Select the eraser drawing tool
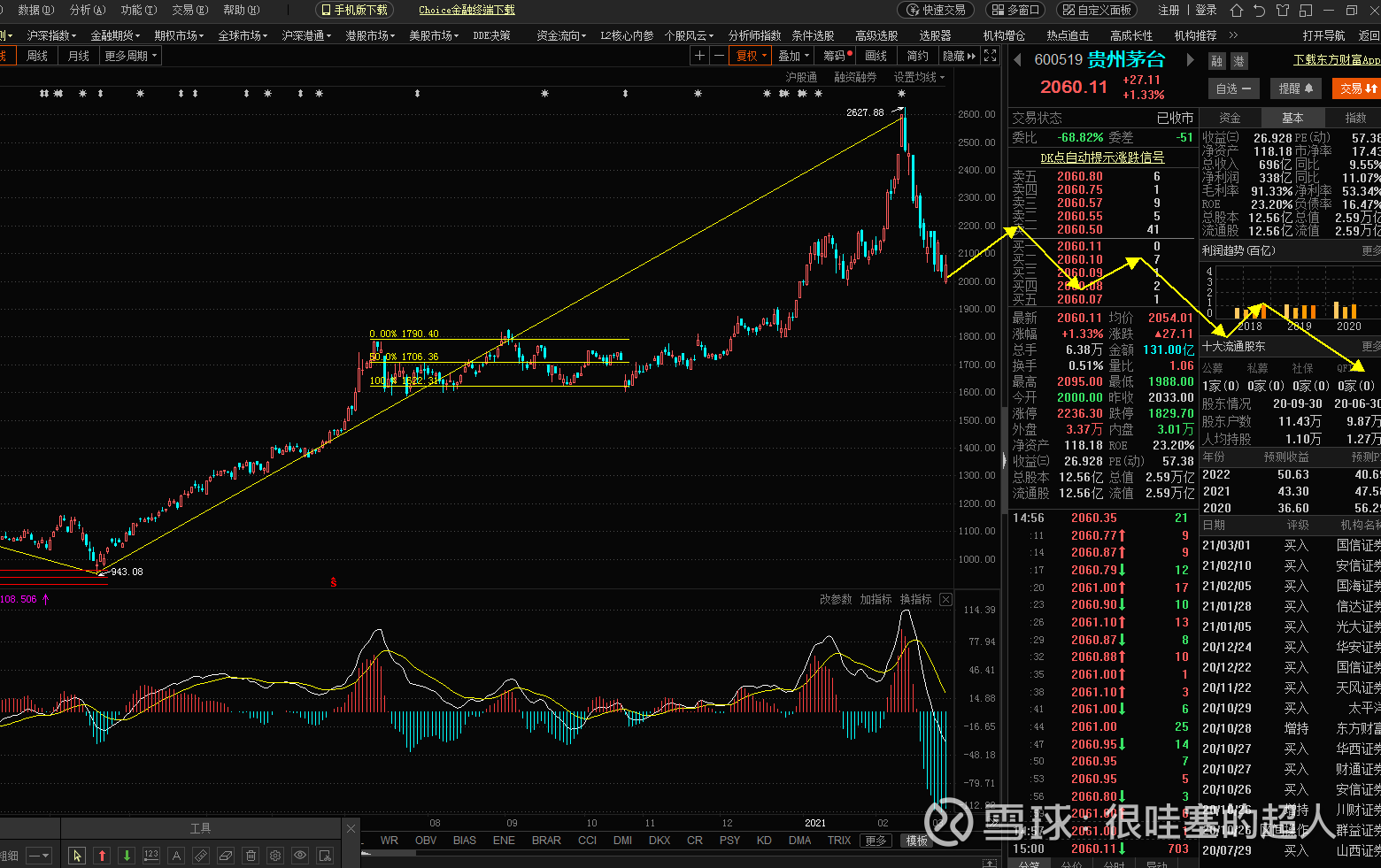Screen dimensions: 1381x868 pos(226,856)
